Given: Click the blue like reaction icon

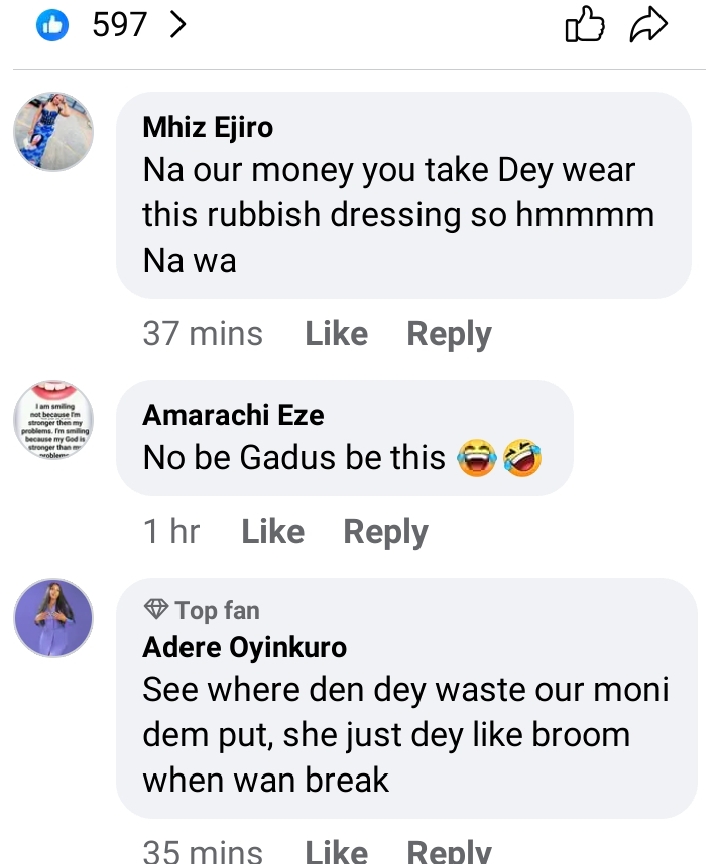Looking at the screenshot, I should pyautogui.click(x=51, y=25).
